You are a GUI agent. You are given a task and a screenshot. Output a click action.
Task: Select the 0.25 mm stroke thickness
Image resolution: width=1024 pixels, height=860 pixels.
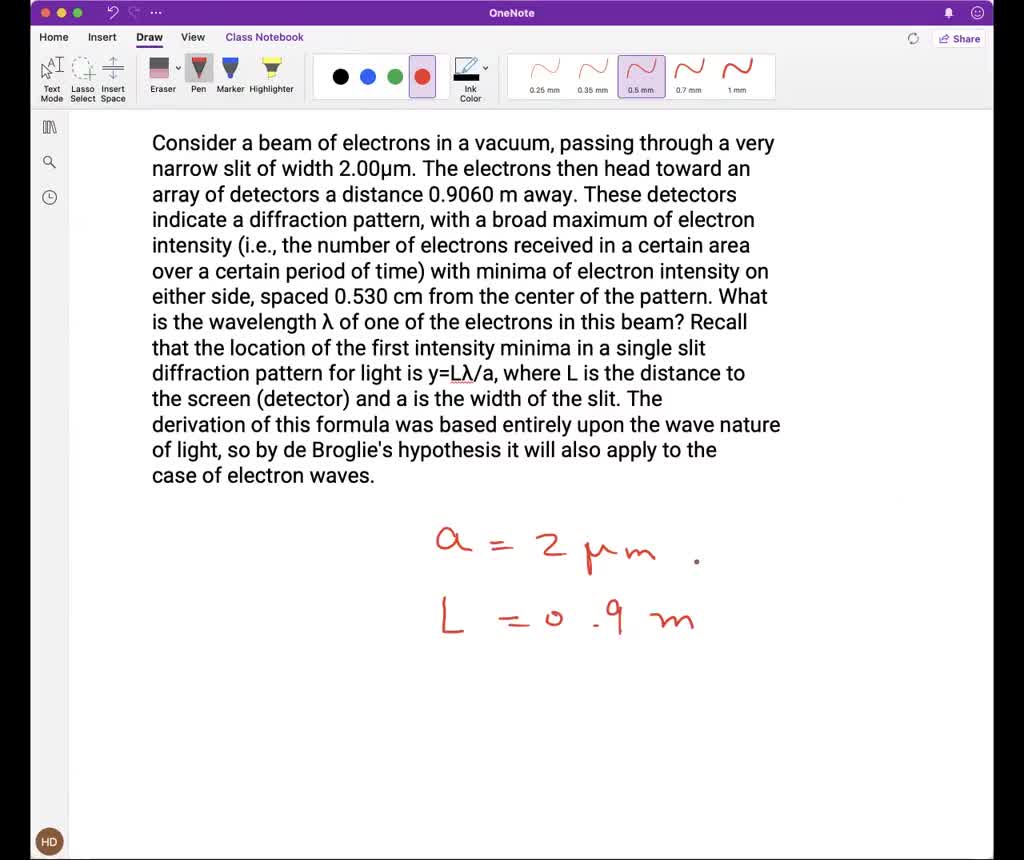pyautogui.click(x=545, y=75)
